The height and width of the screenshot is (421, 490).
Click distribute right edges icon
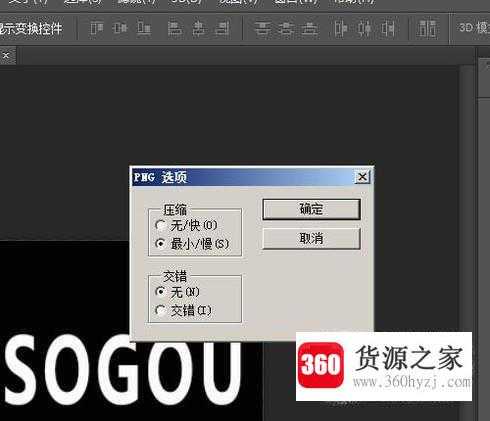(x=388, y=28)
